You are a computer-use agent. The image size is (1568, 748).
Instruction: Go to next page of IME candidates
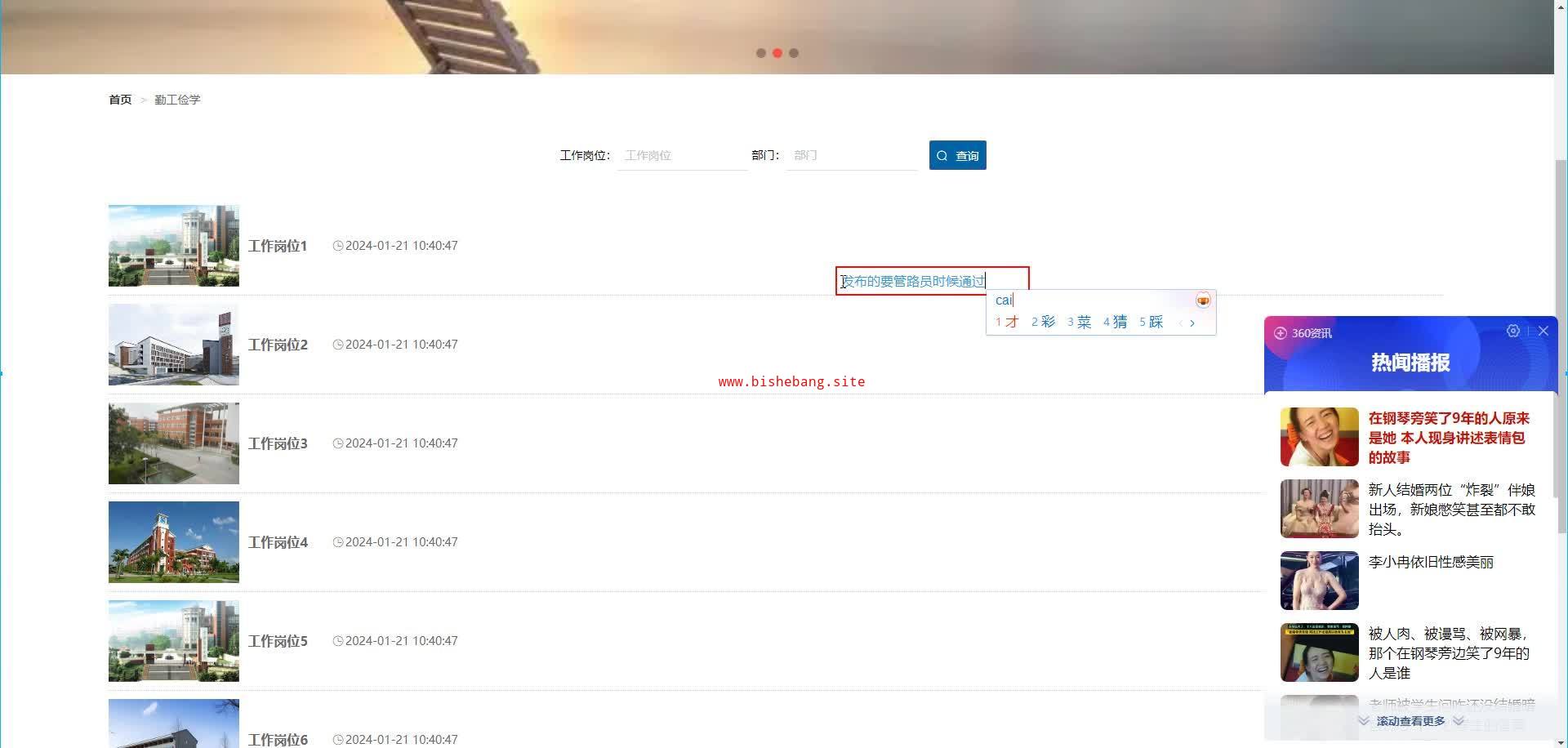pos(1192,323)
